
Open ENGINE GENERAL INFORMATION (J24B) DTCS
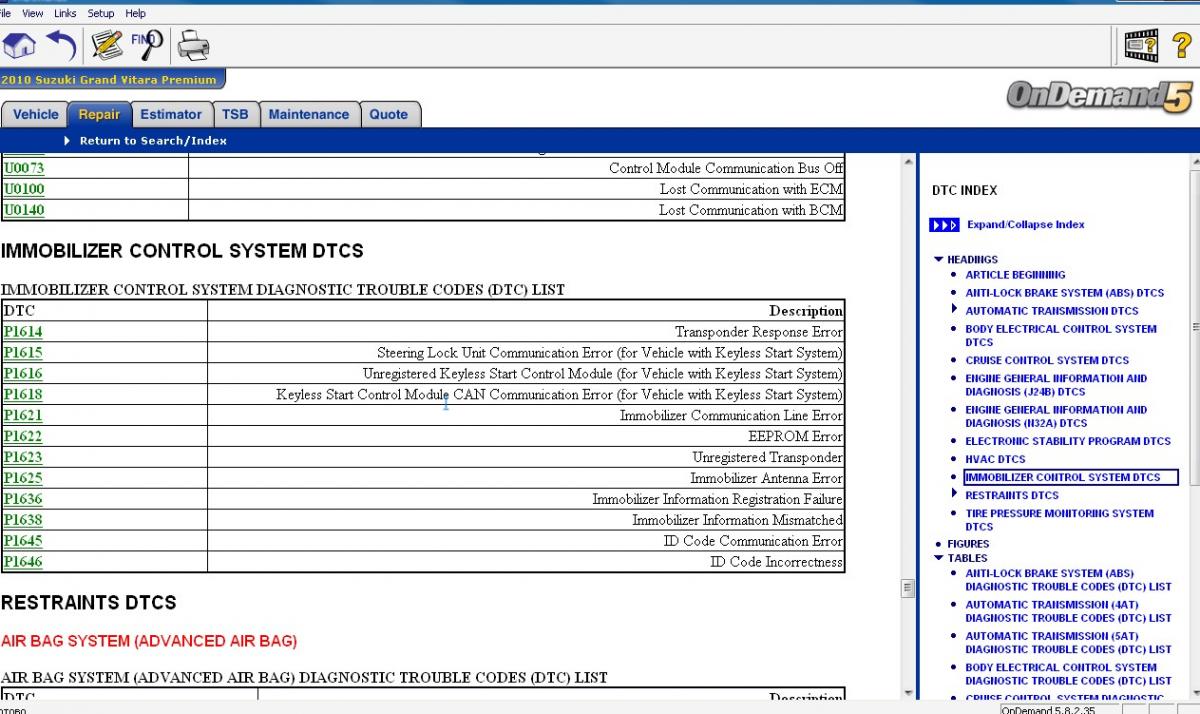point(1056,385)
